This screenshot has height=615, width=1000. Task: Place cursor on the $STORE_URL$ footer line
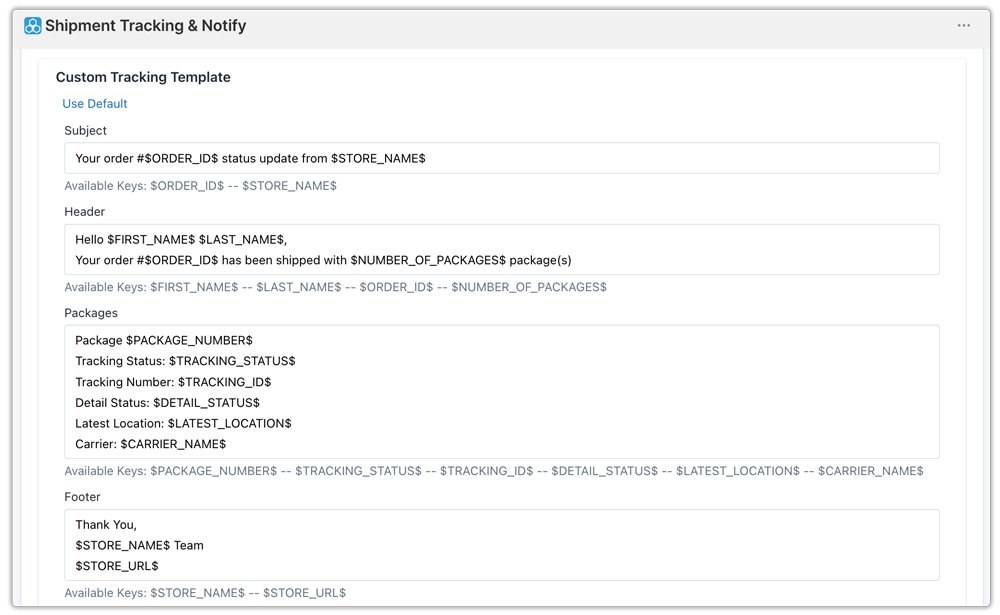(117, 566)
